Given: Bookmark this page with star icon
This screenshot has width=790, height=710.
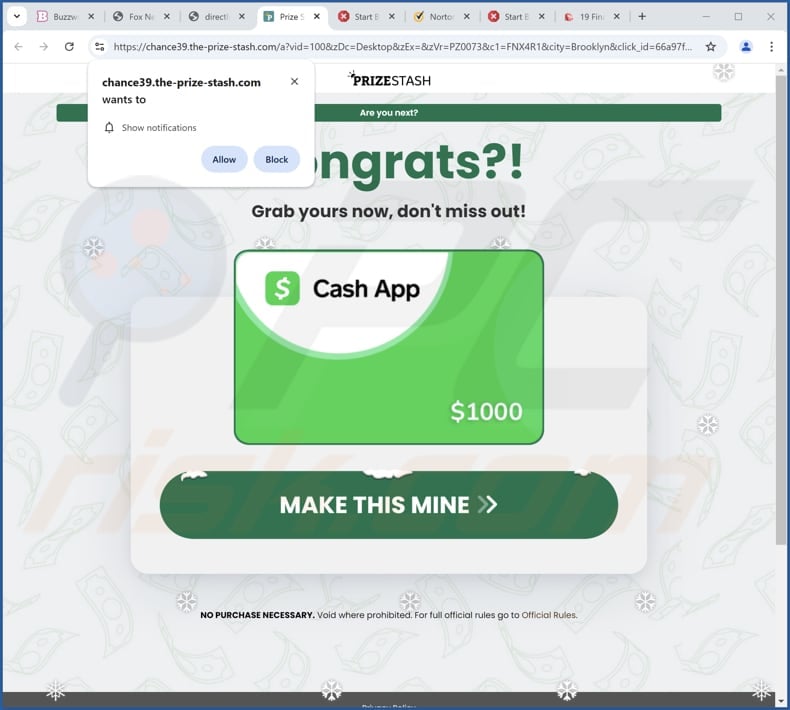Looking at the screenshot, I should point(710,47).
